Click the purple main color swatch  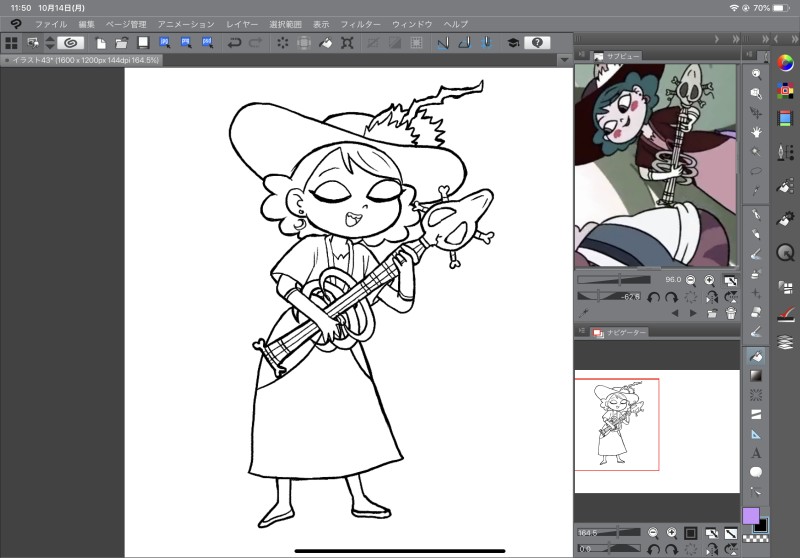pyautogui.click(x=750, y=515)
